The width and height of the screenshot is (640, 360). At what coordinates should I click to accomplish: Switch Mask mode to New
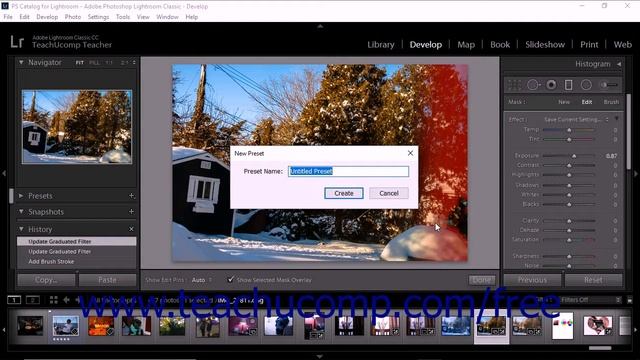point(564,102)
